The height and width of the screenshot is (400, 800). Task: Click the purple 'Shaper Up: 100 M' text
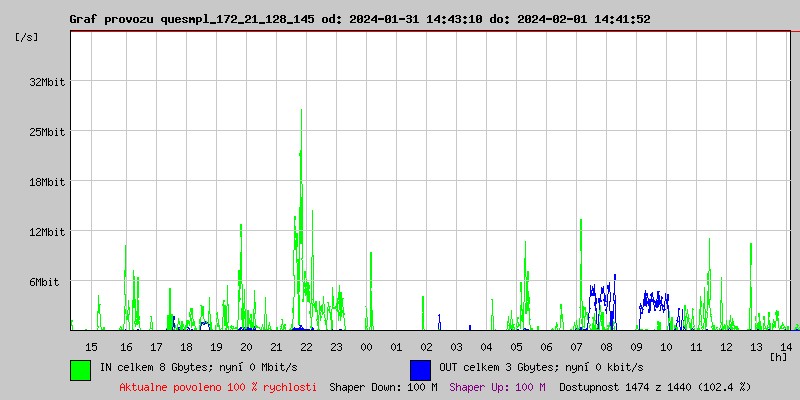497,387
